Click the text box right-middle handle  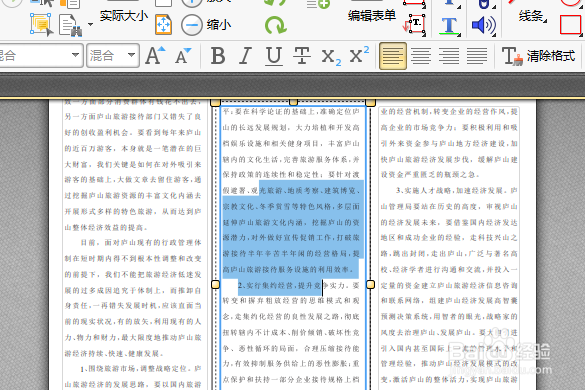[x=370, y=285]
